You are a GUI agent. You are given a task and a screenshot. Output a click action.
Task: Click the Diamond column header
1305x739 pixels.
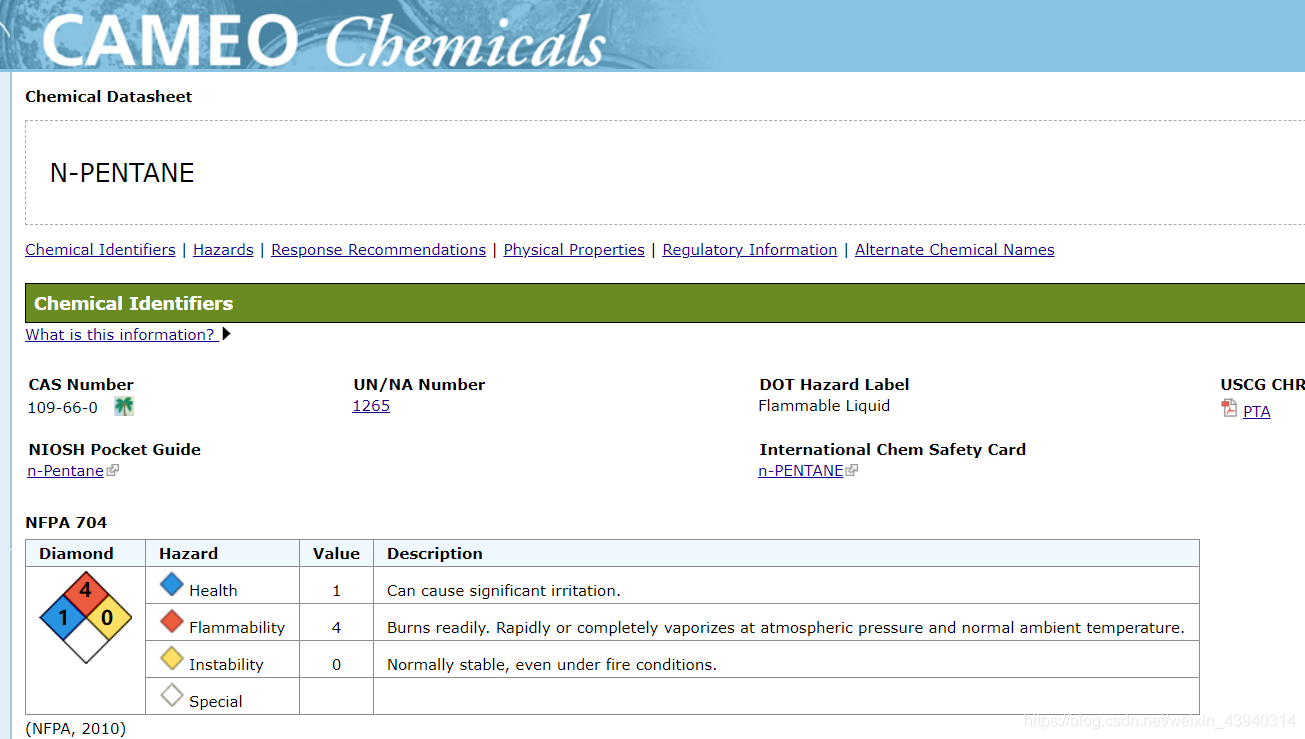coord(76,554)
